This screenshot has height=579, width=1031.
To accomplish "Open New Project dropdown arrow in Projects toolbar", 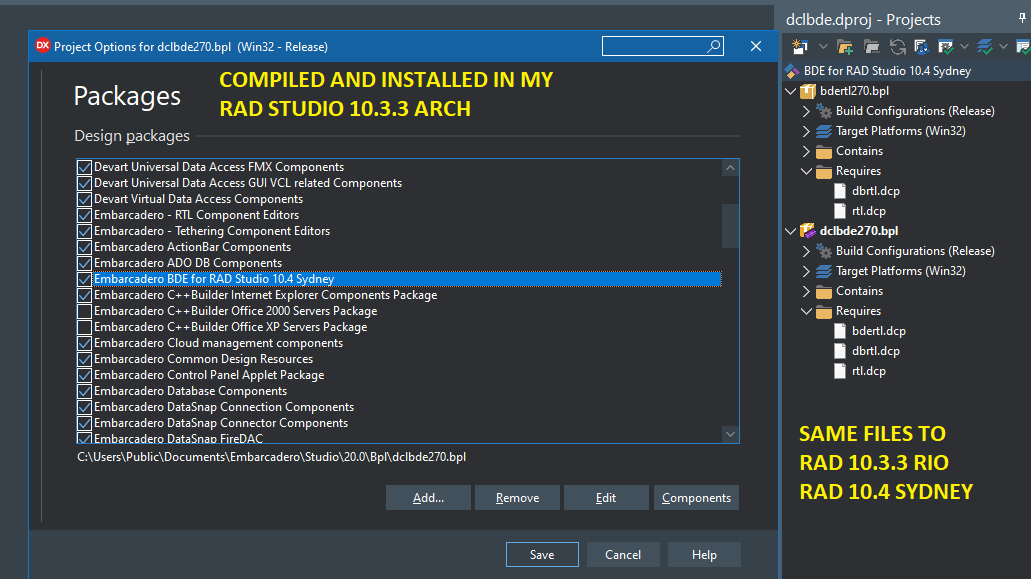I will pos(823,47).
